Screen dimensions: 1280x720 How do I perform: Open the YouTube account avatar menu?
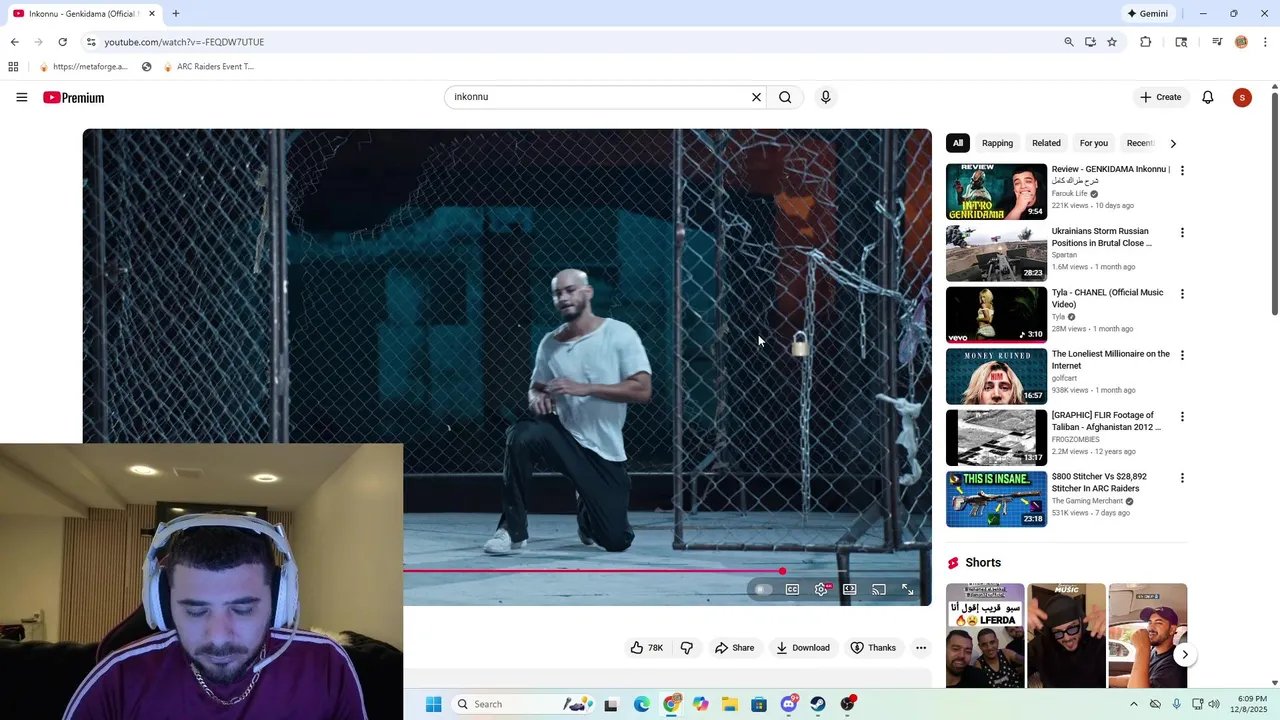coord(1242,97)
